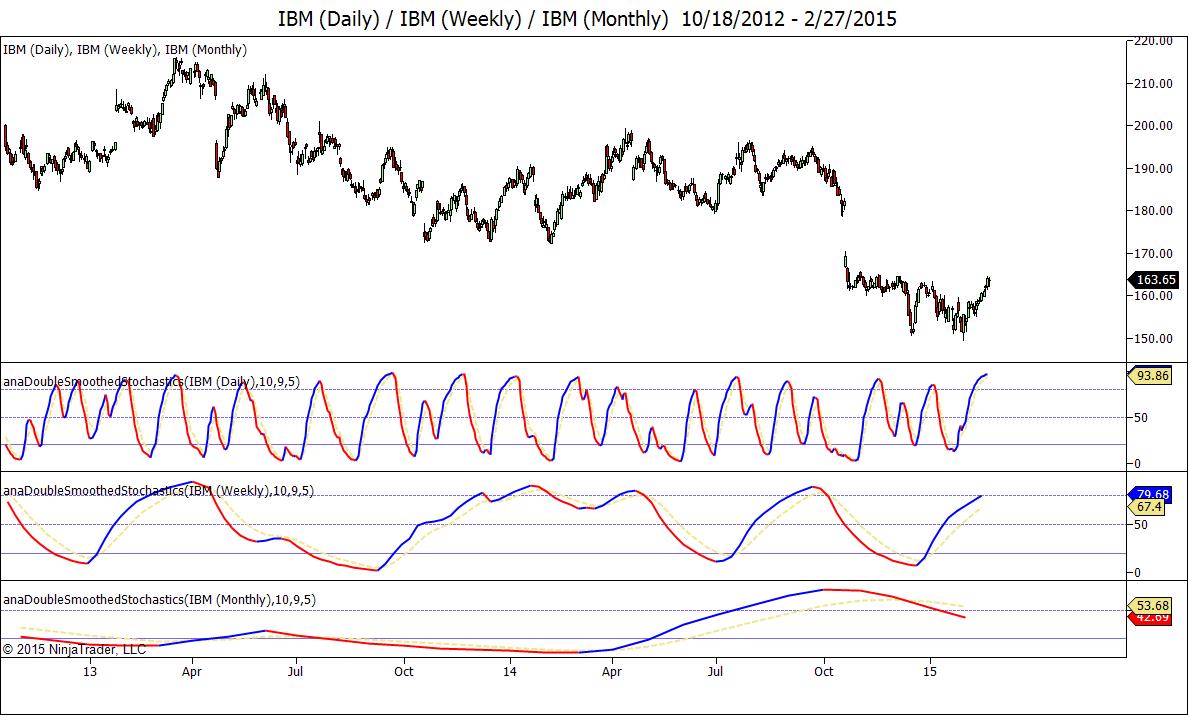Click the 15 year label on the time axis

pyautogui.click(x=930, y=672)
